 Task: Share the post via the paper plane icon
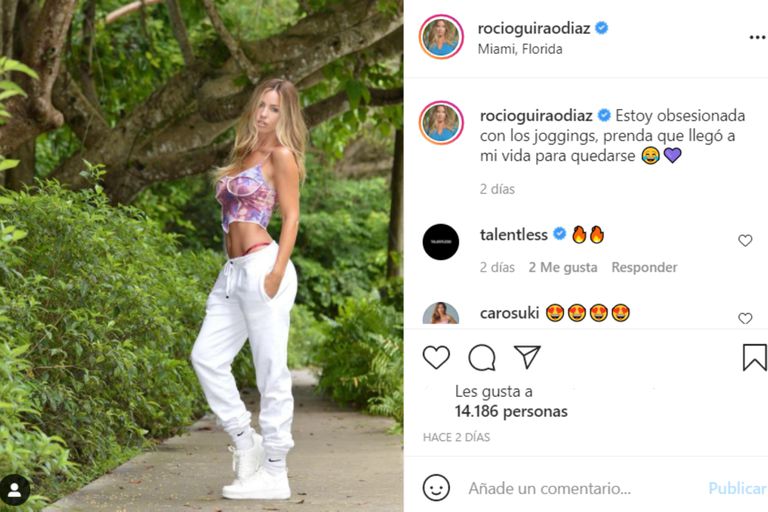[527, 356]
